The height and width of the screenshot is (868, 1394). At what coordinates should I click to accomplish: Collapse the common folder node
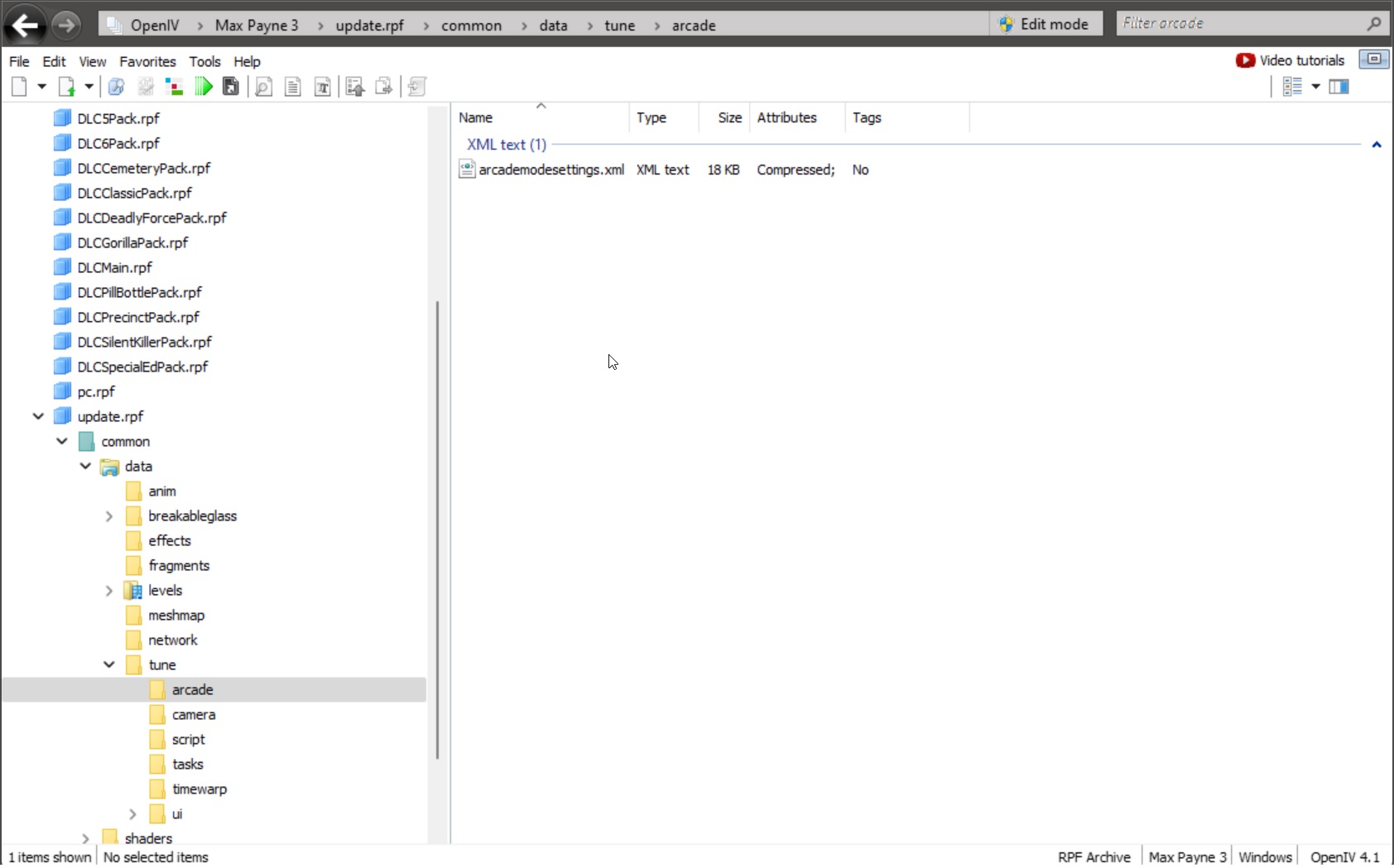tap(62, 441)
